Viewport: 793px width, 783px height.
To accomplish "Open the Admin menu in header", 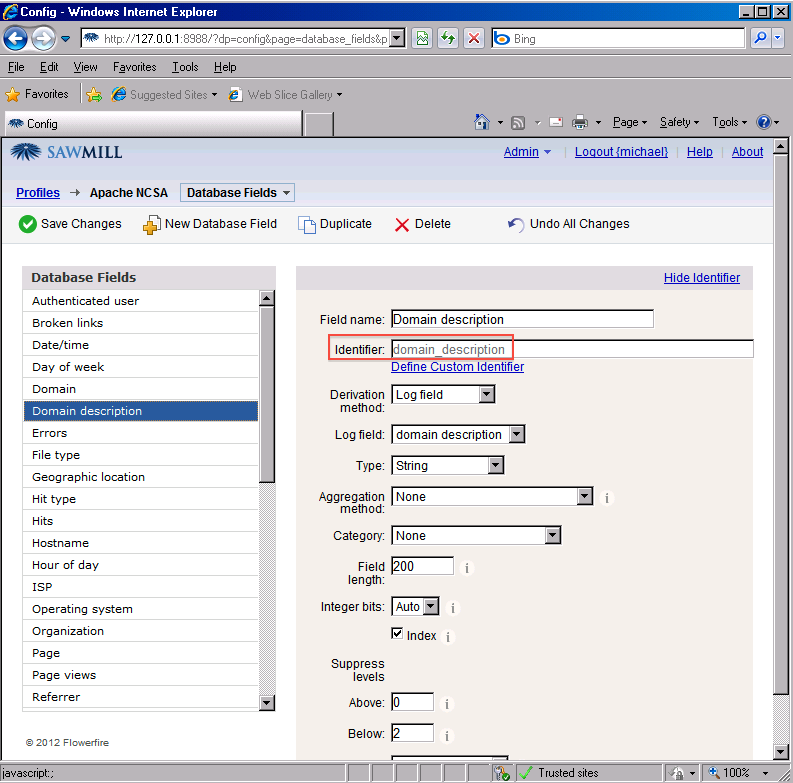I will click(x=527, y=152).
